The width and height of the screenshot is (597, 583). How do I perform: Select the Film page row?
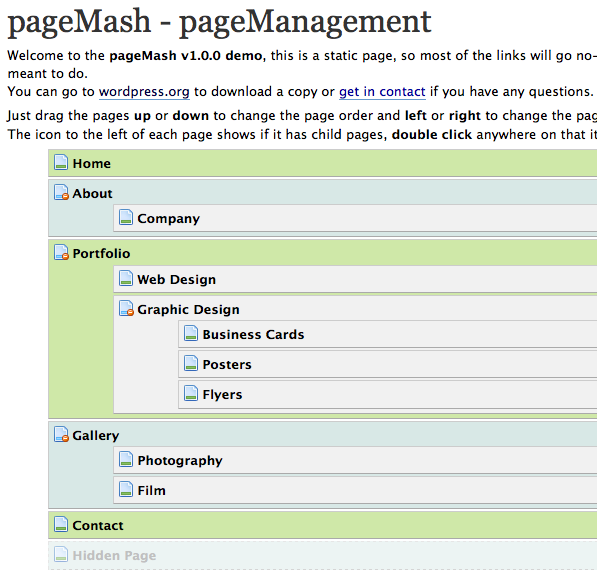click(355, 490)
